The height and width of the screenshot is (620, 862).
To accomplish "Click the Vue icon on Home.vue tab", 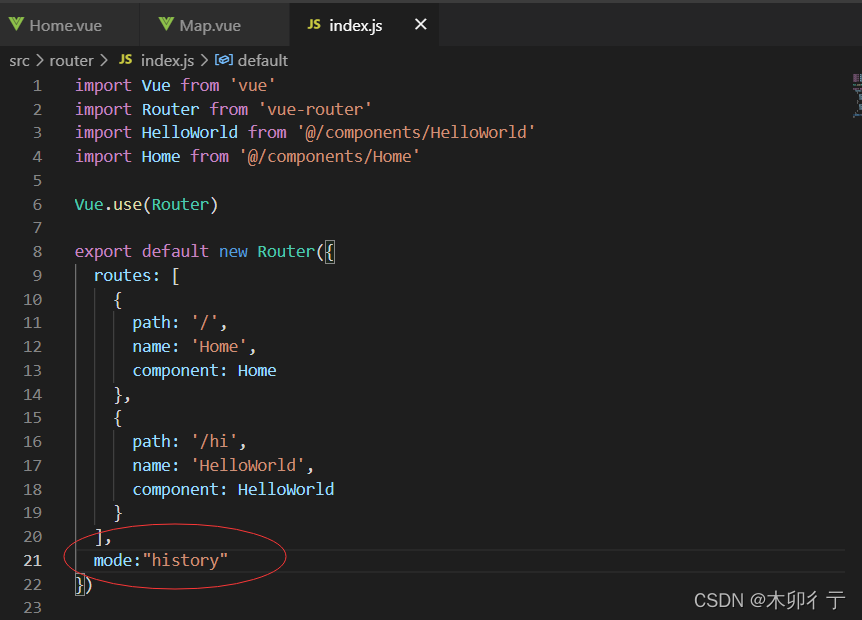I will tap(16, 24).
